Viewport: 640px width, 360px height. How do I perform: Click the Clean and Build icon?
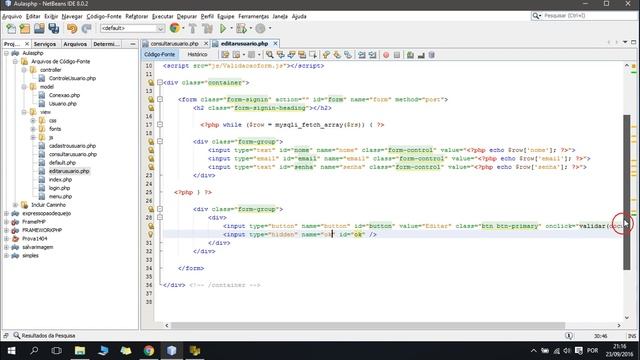[x=207, y=29]
